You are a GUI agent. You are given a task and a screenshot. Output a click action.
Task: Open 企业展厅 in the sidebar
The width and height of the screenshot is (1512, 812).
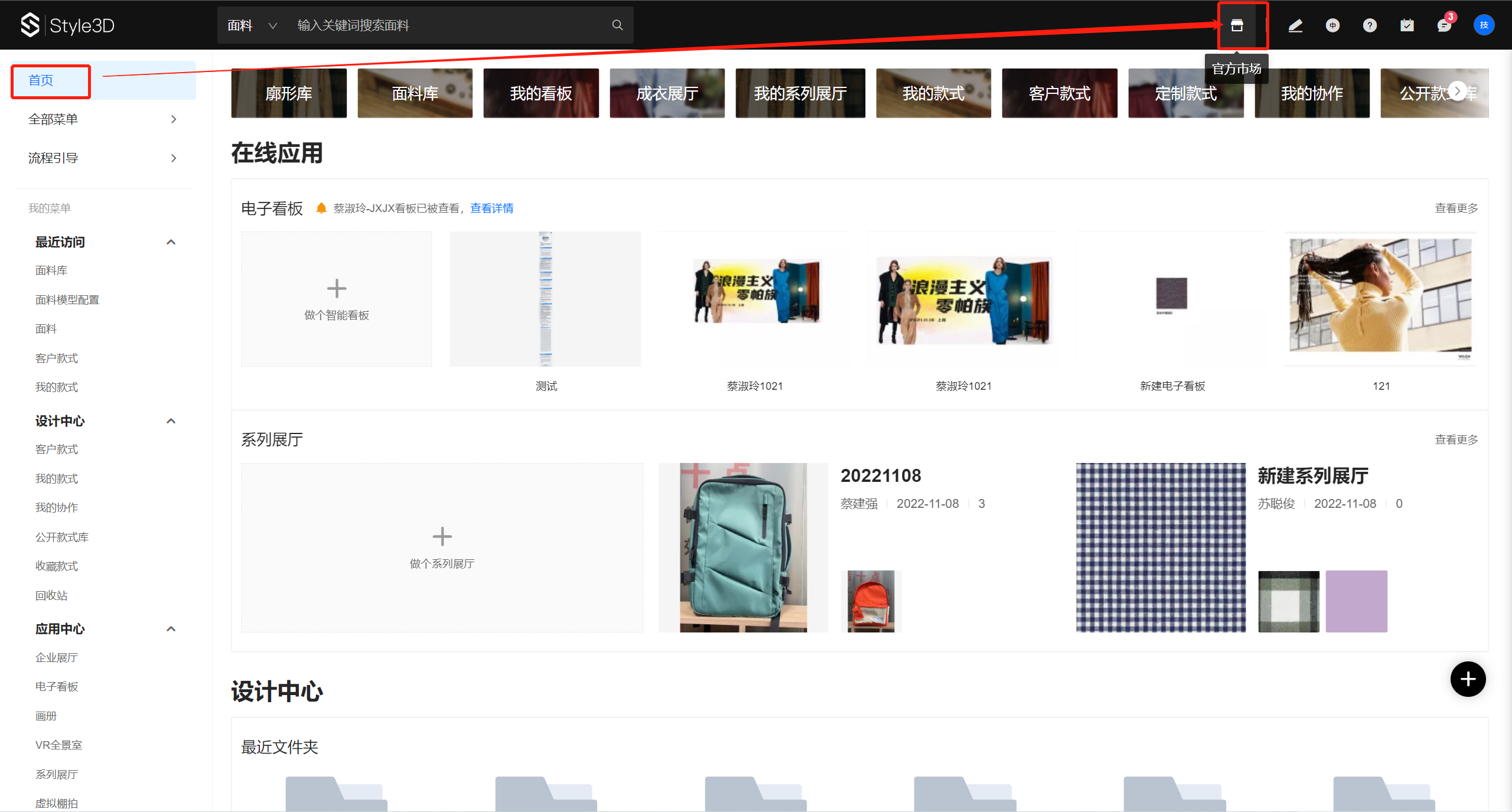click(x=57, y=658)
